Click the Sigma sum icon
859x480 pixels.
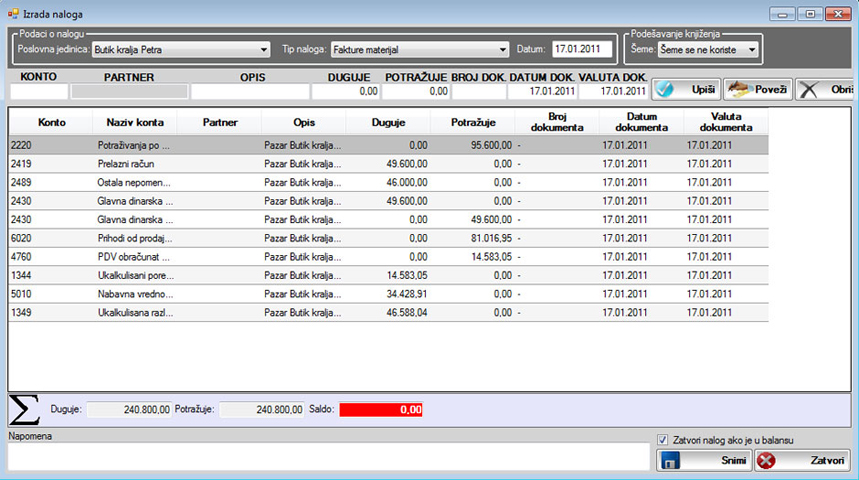click(24, 410)
